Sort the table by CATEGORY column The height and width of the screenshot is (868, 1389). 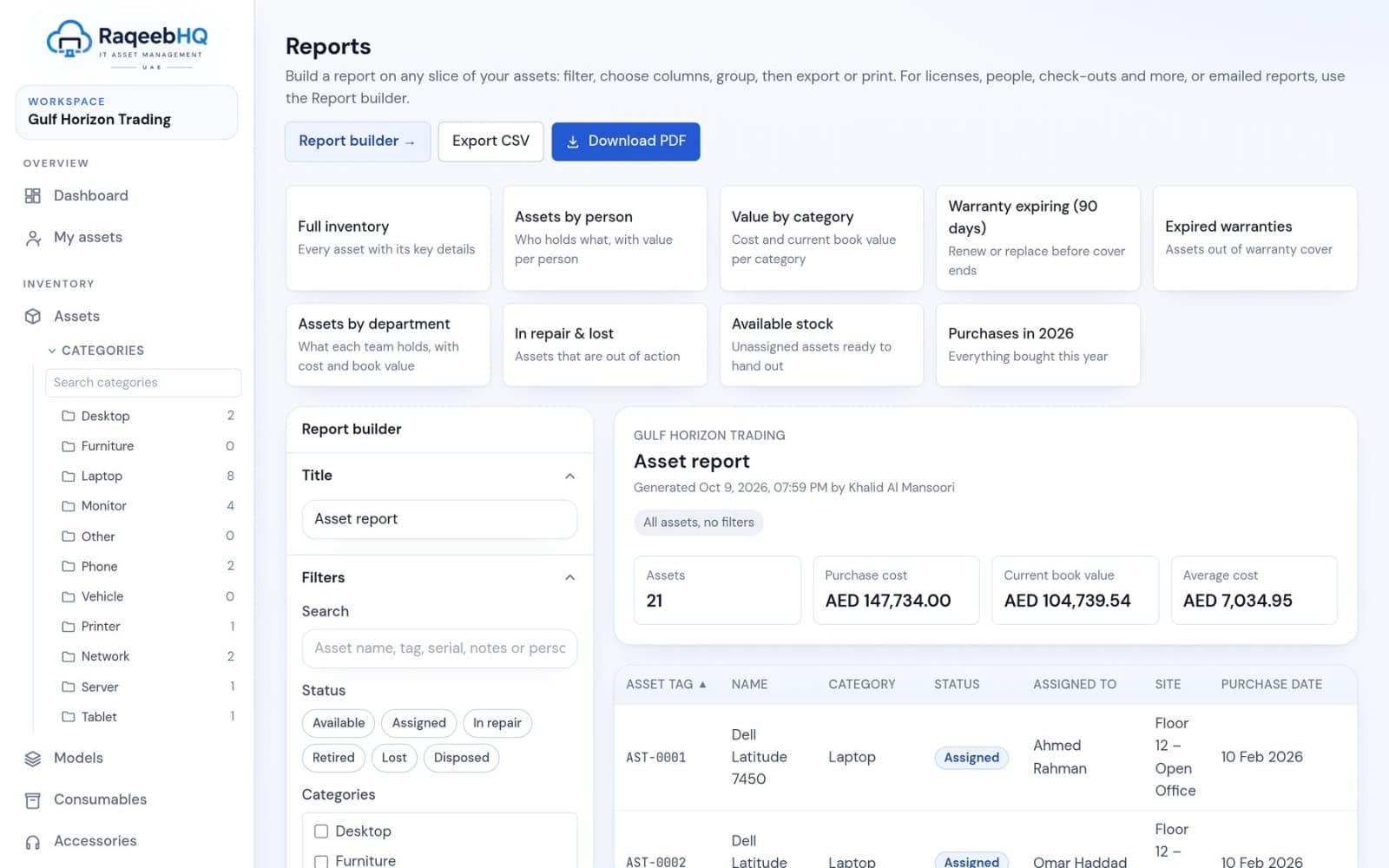(x=862, y=685)
